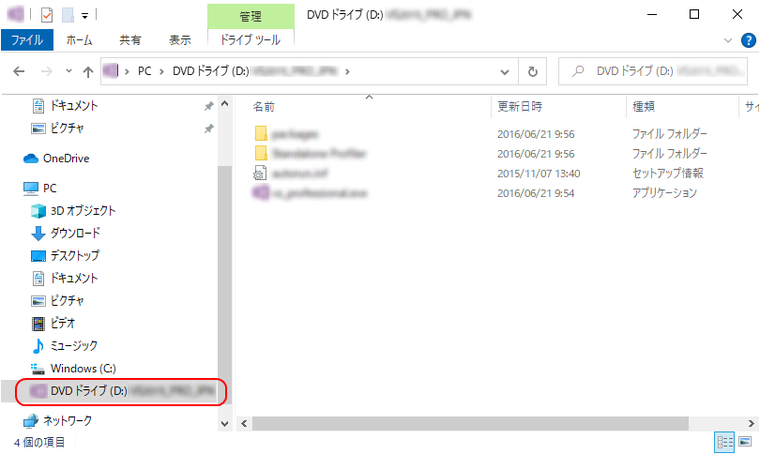The image size is (760, 454).
Task: Open the ファイル menu tab
Action: pyautogui.click(x=27, y=40)
